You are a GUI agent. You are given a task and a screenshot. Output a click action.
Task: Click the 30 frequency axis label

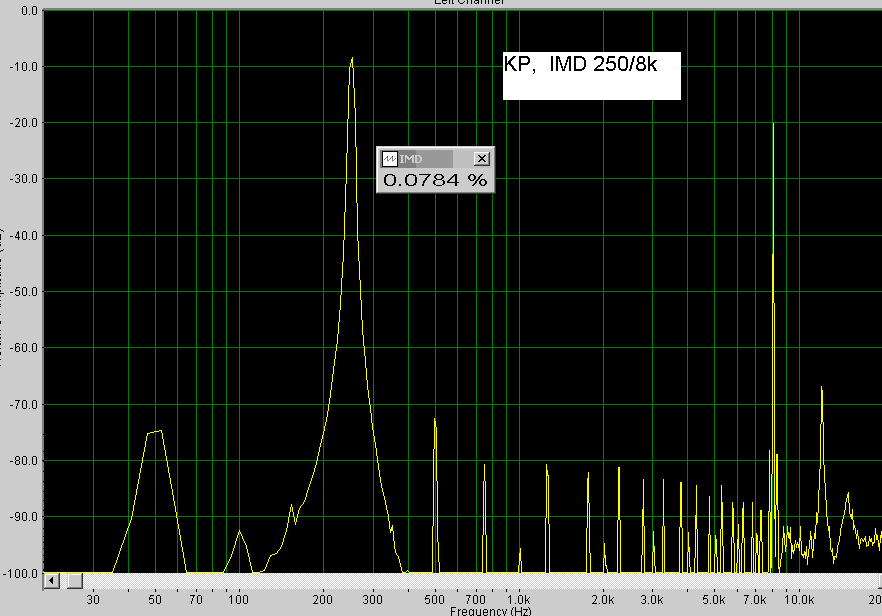point(93,600)
